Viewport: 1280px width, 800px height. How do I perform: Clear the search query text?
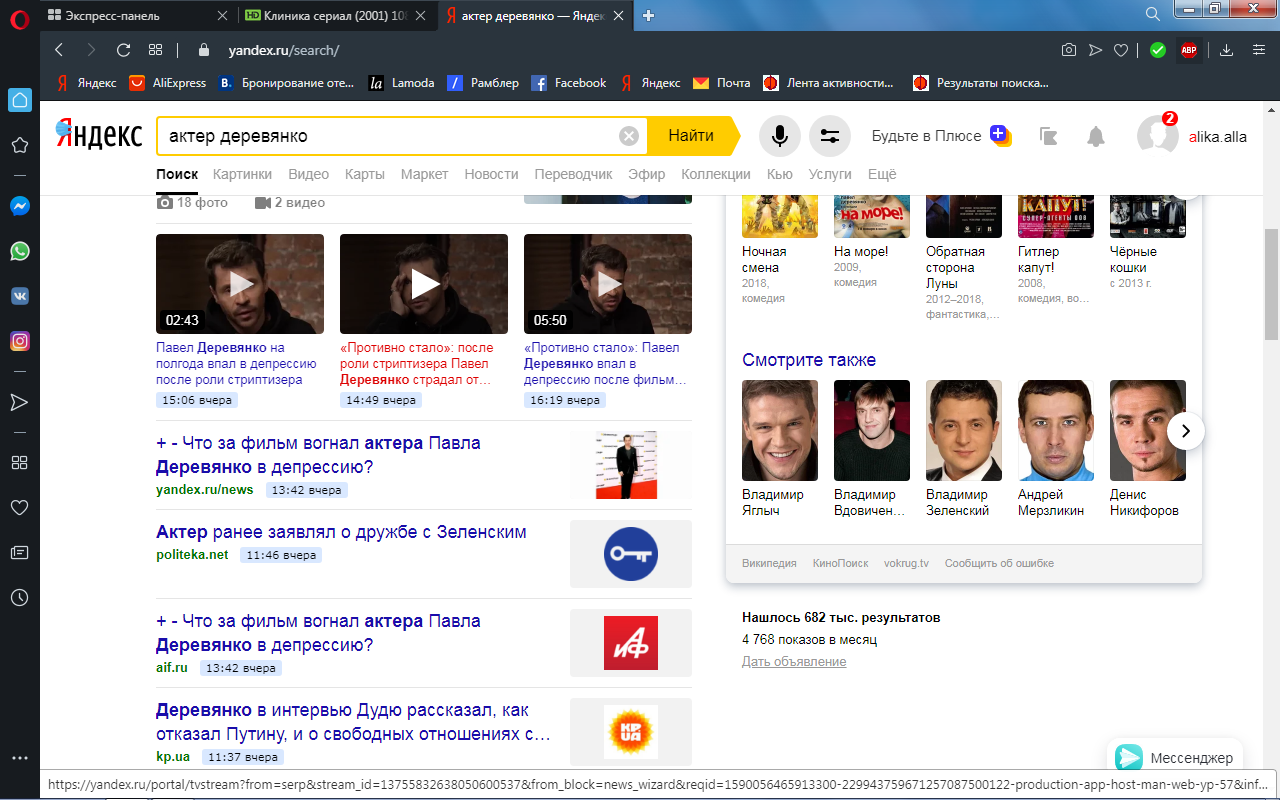(x=629, y=136)
